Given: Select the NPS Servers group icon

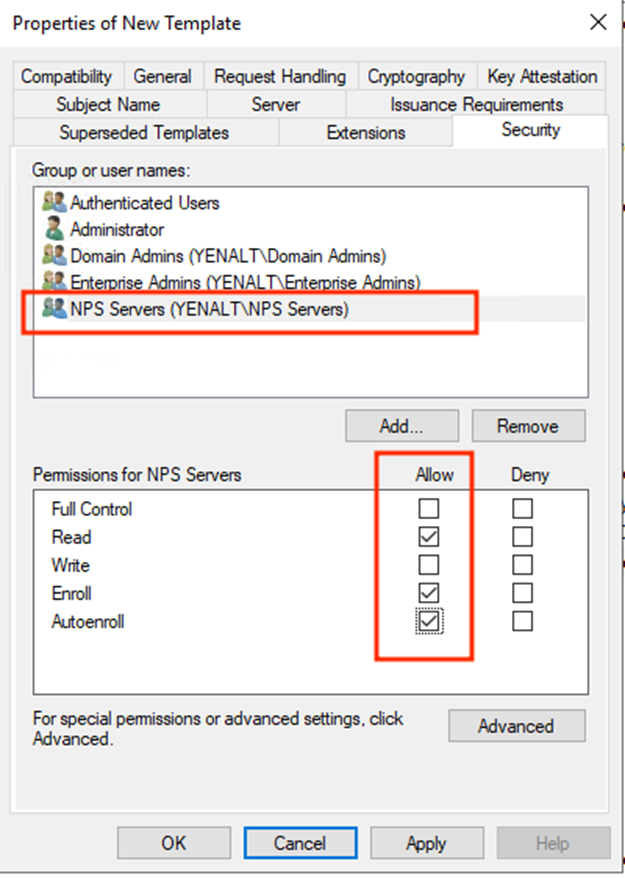Looking at the screenshot, I should click(54, 308).
